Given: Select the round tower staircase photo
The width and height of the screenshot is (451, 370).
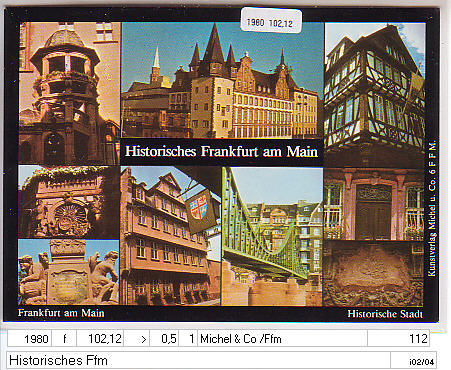Looking at the screenshot, I should coord(69,93).
